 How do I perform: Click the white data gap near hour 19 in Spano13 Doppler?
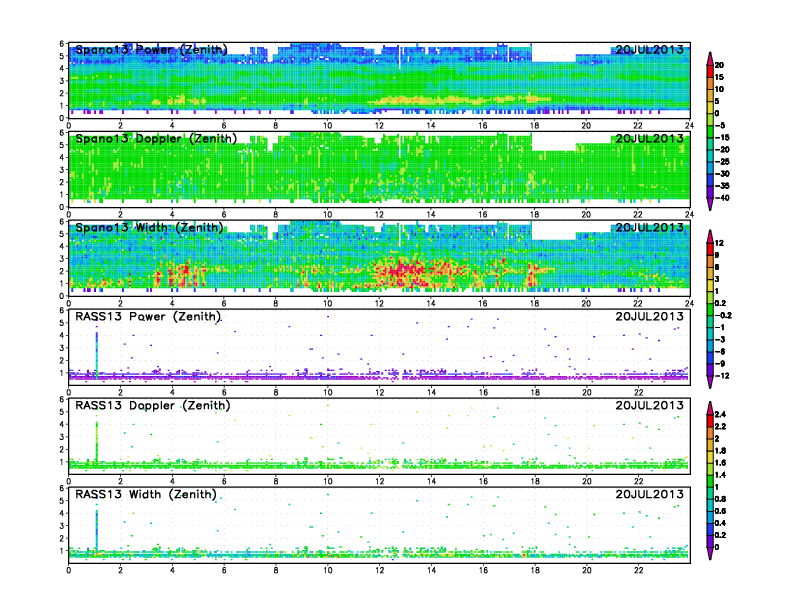[554, 142]
